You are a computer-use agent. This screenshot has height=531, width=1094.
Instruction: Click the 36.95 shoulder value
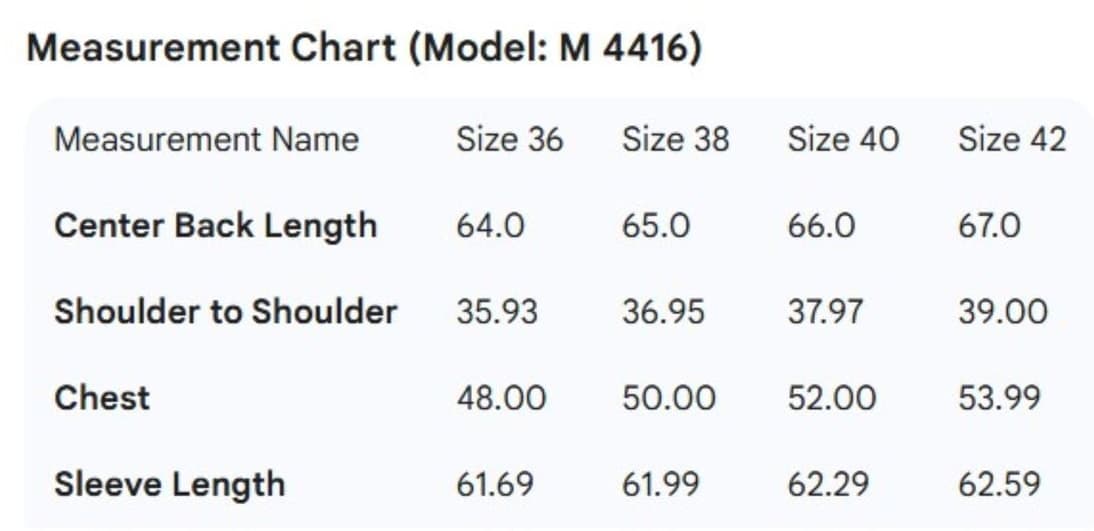point(663,312)
